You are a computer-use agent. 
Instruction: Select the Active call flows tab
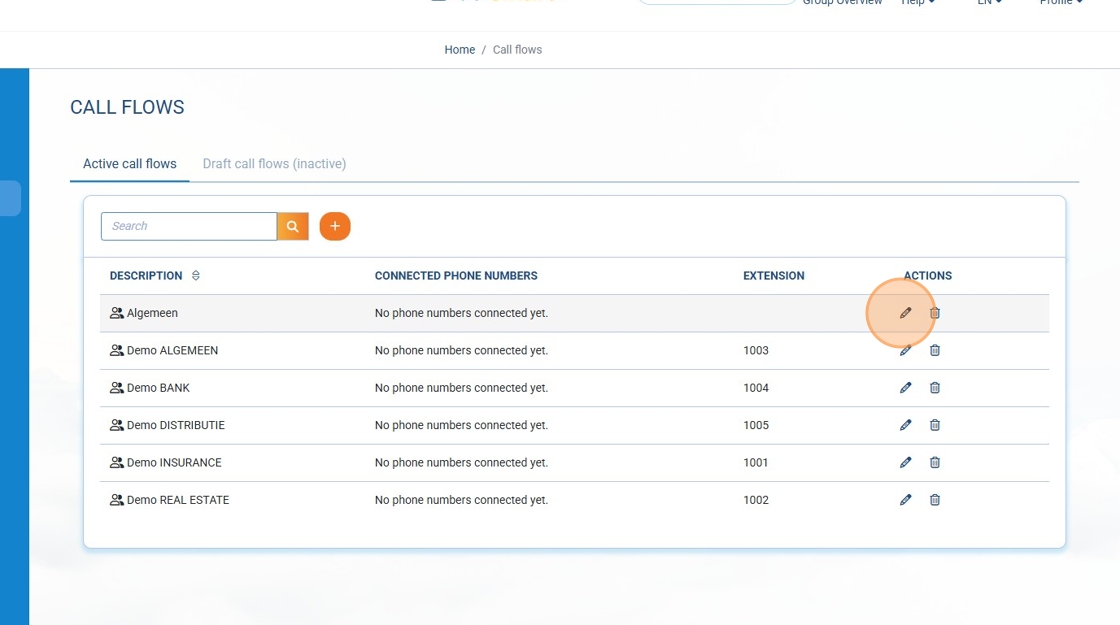tap(130, 164)
